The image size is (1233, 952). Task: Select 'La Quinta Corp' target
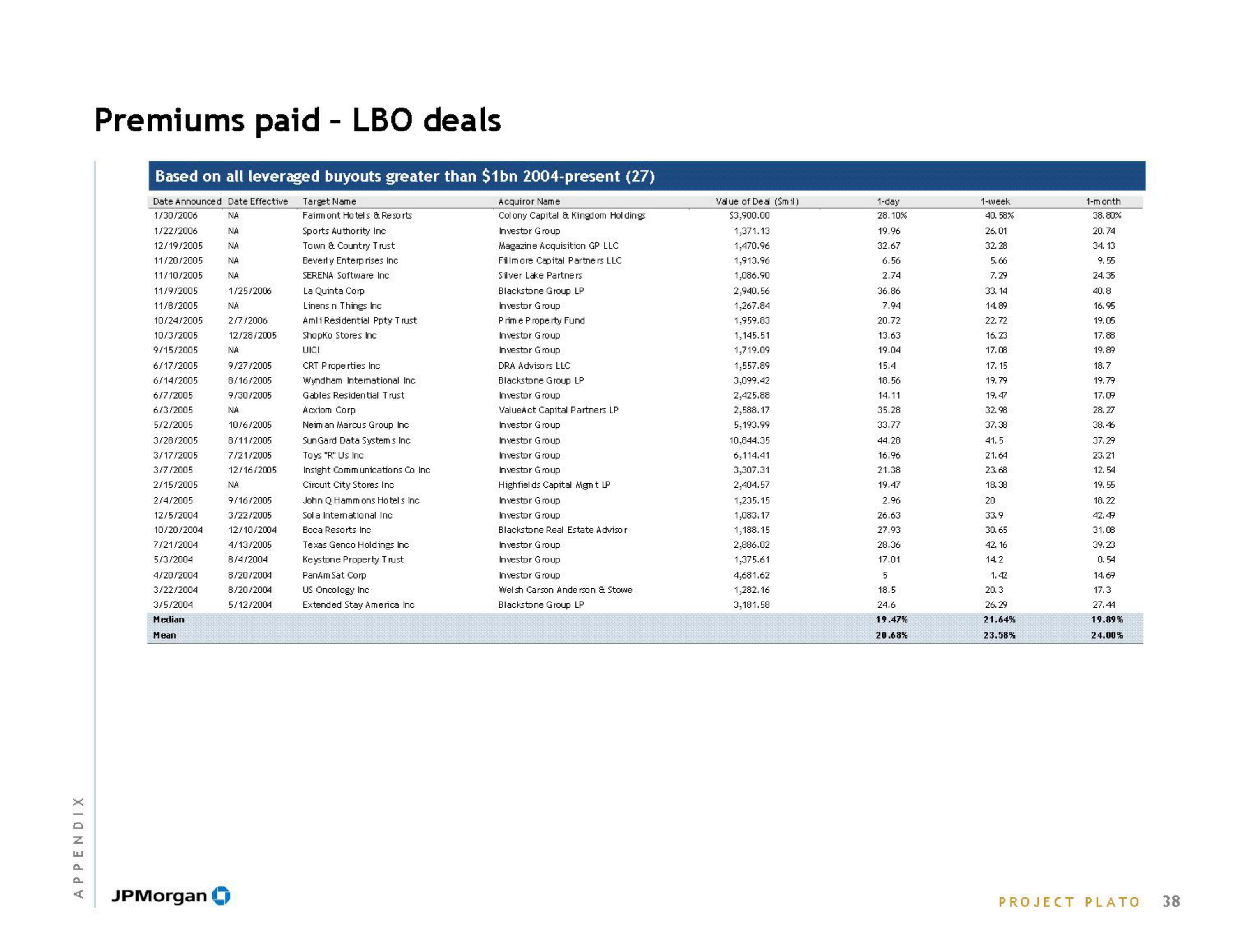(334, 291)
